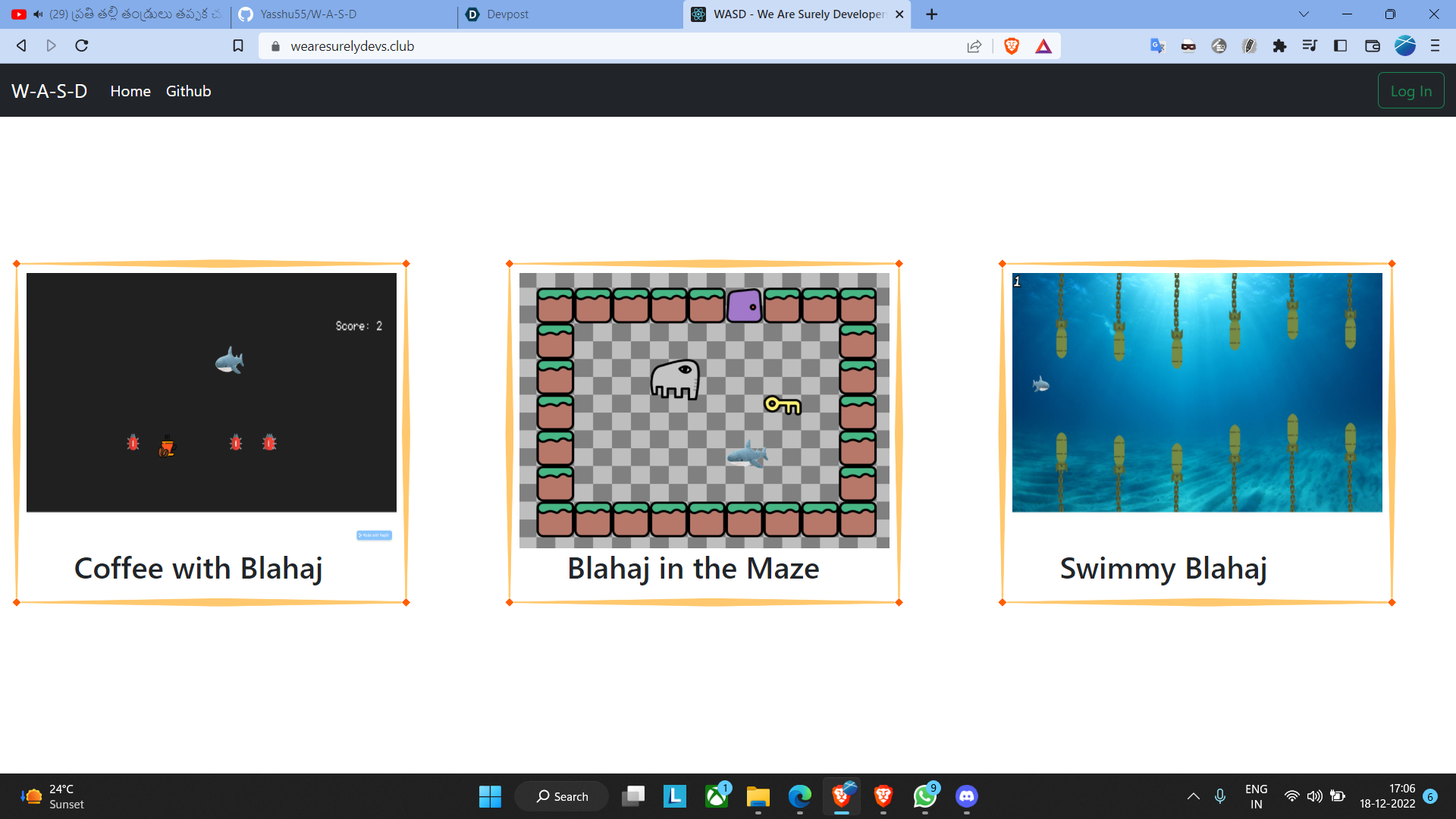Screen dimensions: 1456x819
Task: Toggle the browser sidebar panel
Action: point(1340,46)
